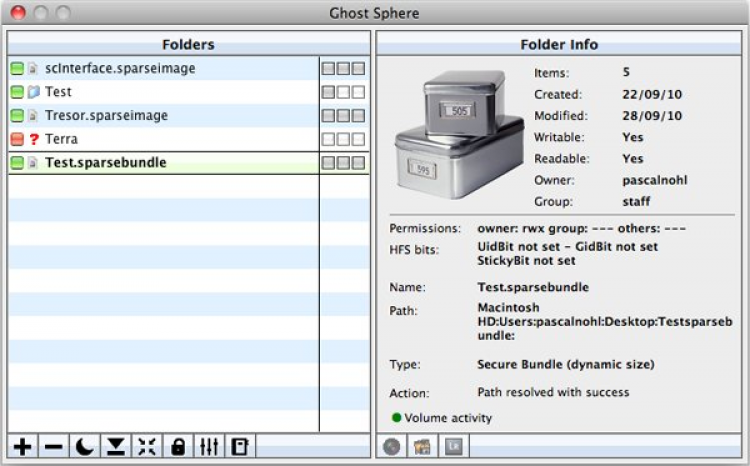
Task: Click the green status indicator of Test.sparsebundle
Action: click(x=17, y=163)
